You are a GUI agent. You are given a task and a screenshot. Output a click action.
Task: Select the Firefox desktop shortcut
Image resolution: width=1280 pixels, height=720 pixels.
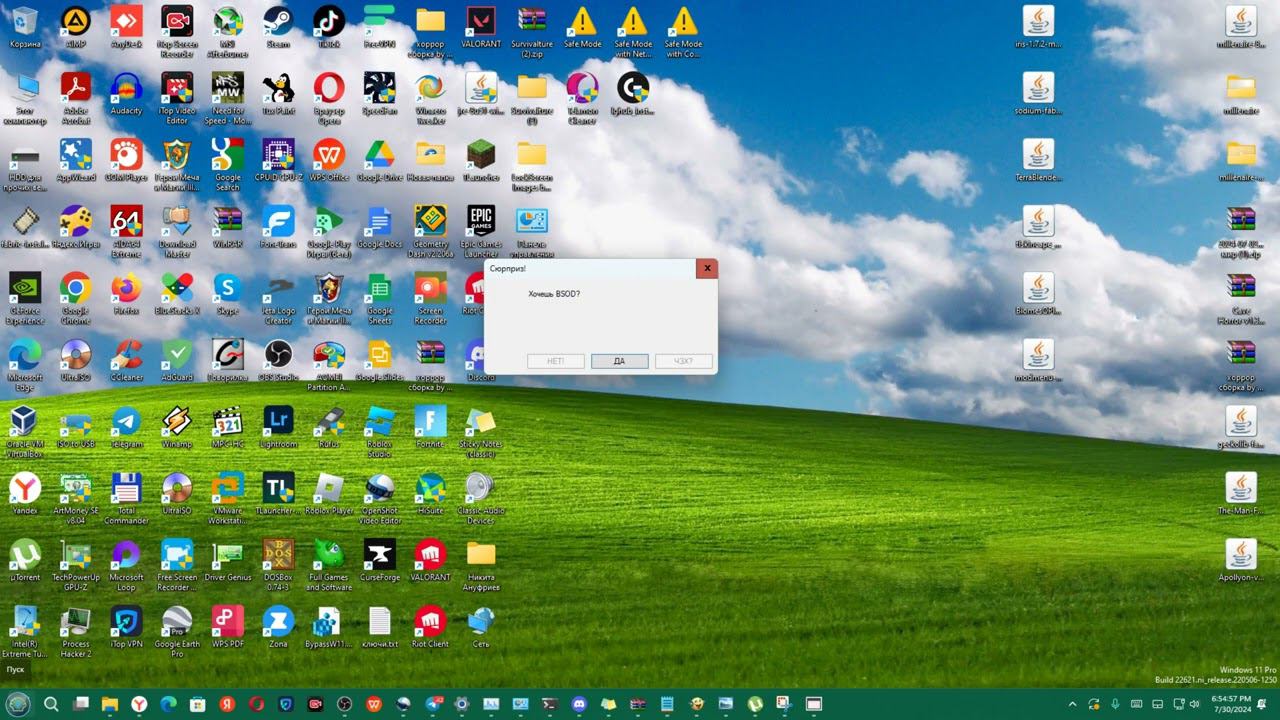pyautogui.click(x=126, y=294)
